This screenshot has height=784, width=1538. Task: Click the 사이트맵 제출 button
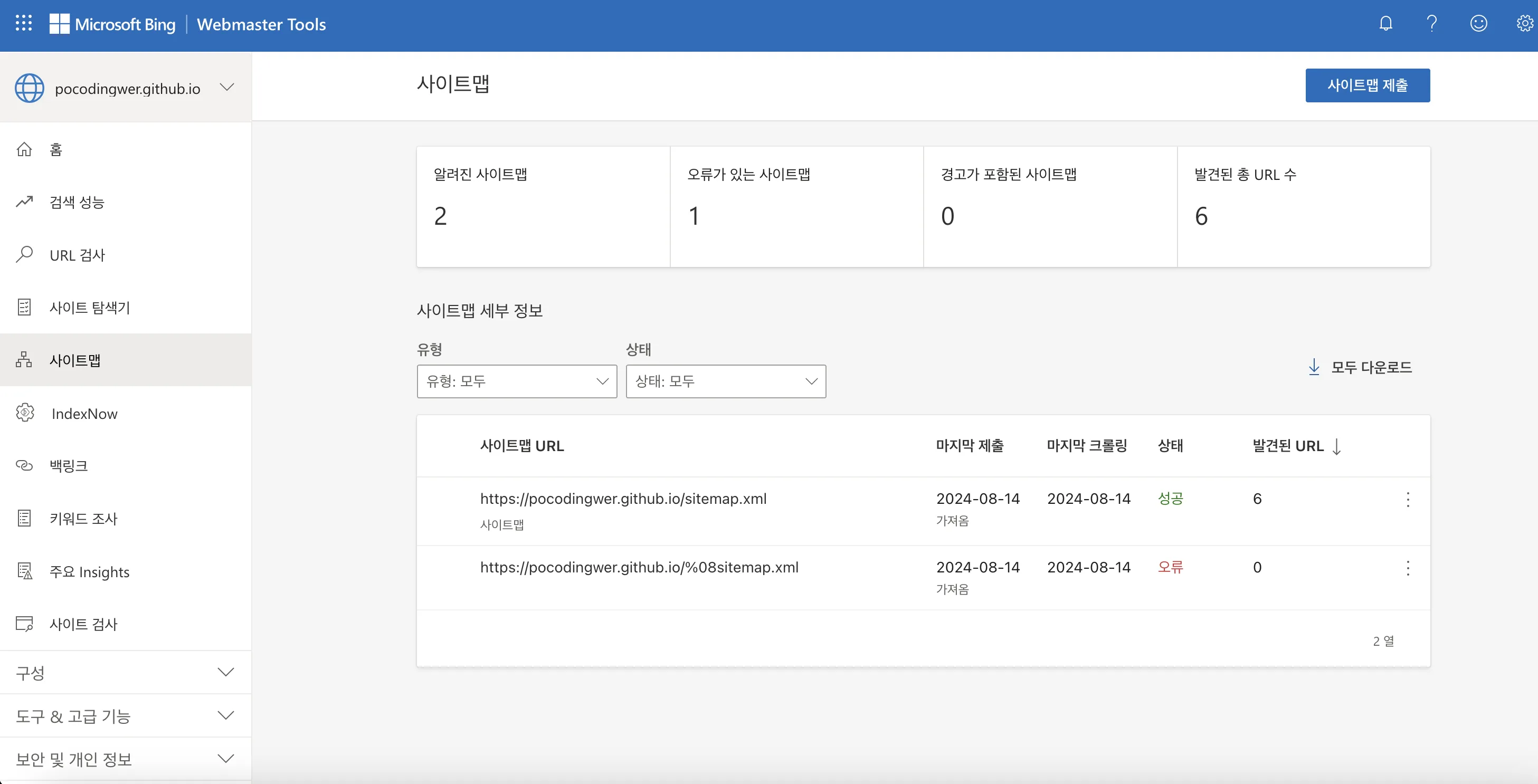pyautogui.click(x=1367, y=85)
